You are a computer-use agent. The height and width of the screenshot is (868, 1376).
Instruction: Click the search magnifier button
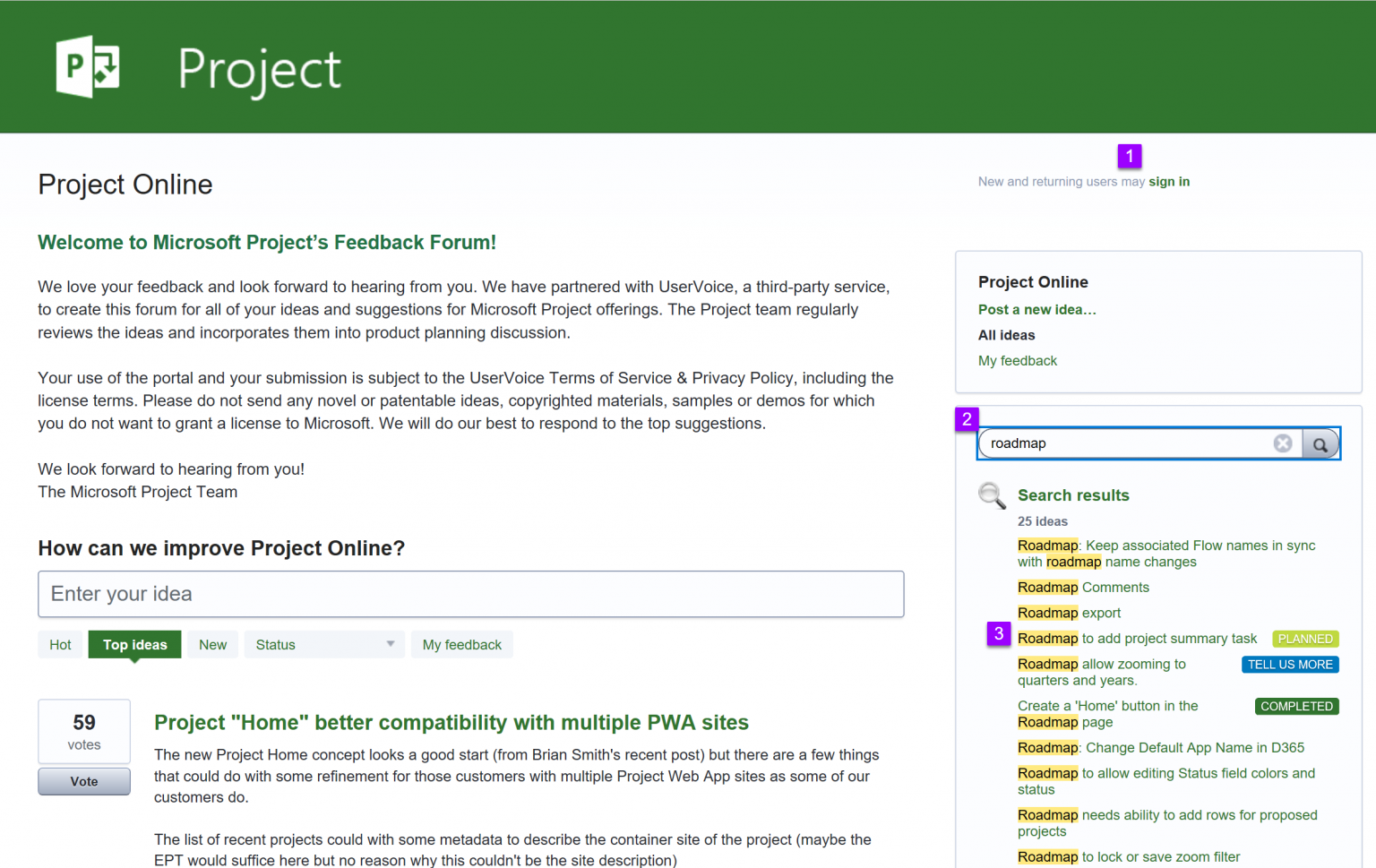(1320, 443)
